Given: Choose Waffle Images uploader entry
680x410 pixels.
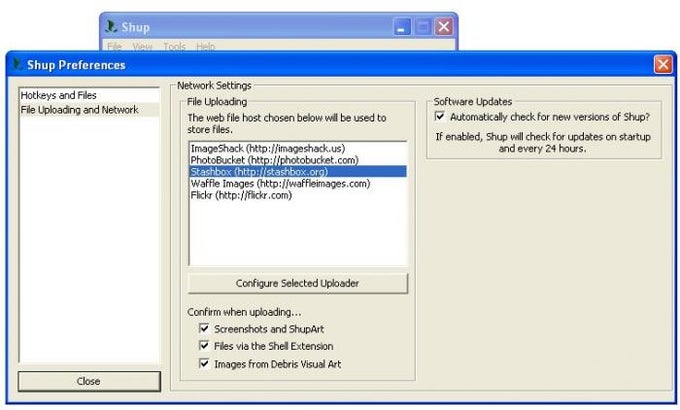Looking at the screenshot, I should [x=298, y=184].
